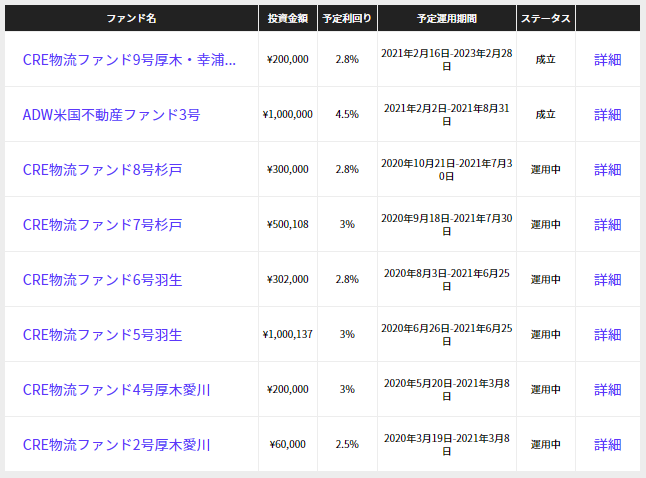Open CRE物流ファンド8号杉戸 fund link
The image size is (646, 478).
coord(102,170)
